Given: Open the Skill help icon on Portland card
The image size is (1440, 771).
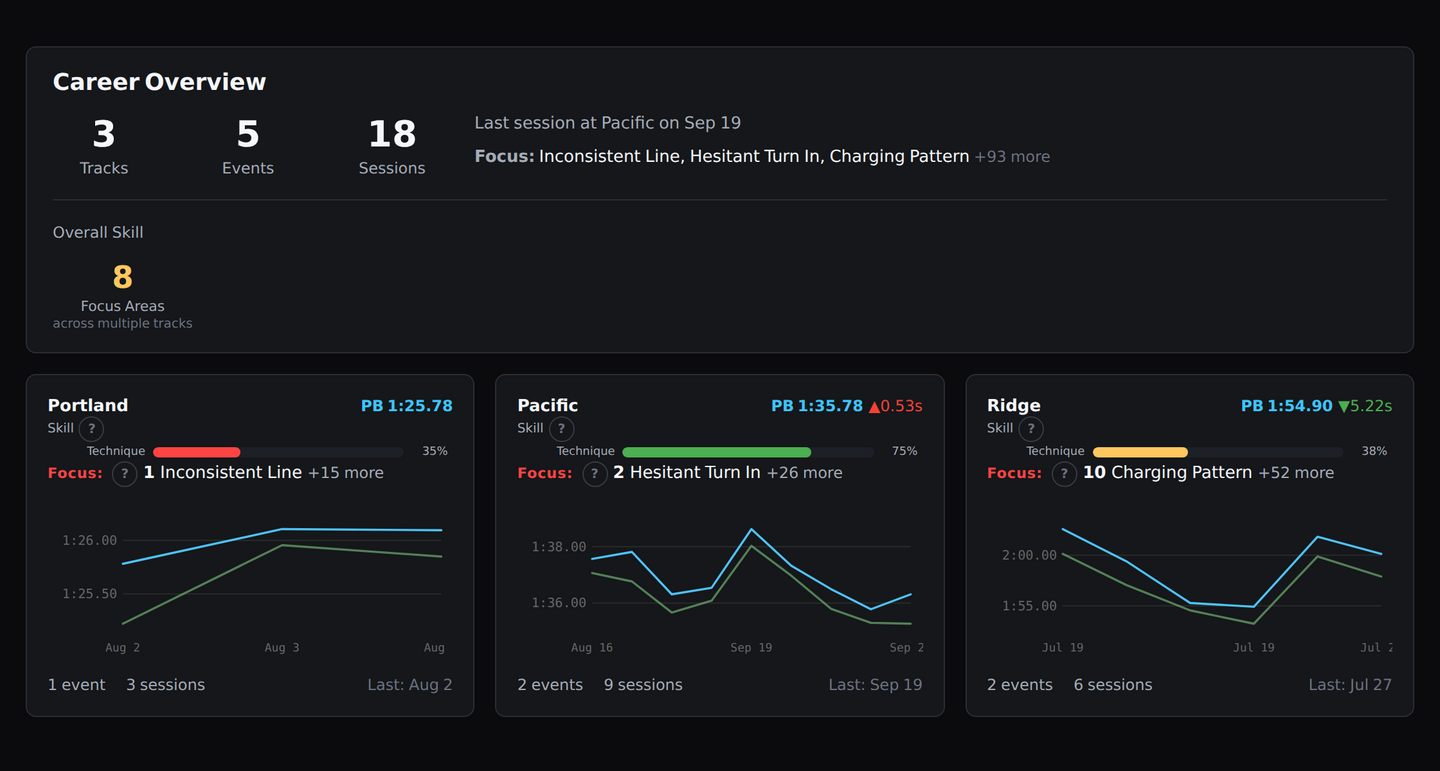Looking at the screenshot, I should tap(90, 428).
